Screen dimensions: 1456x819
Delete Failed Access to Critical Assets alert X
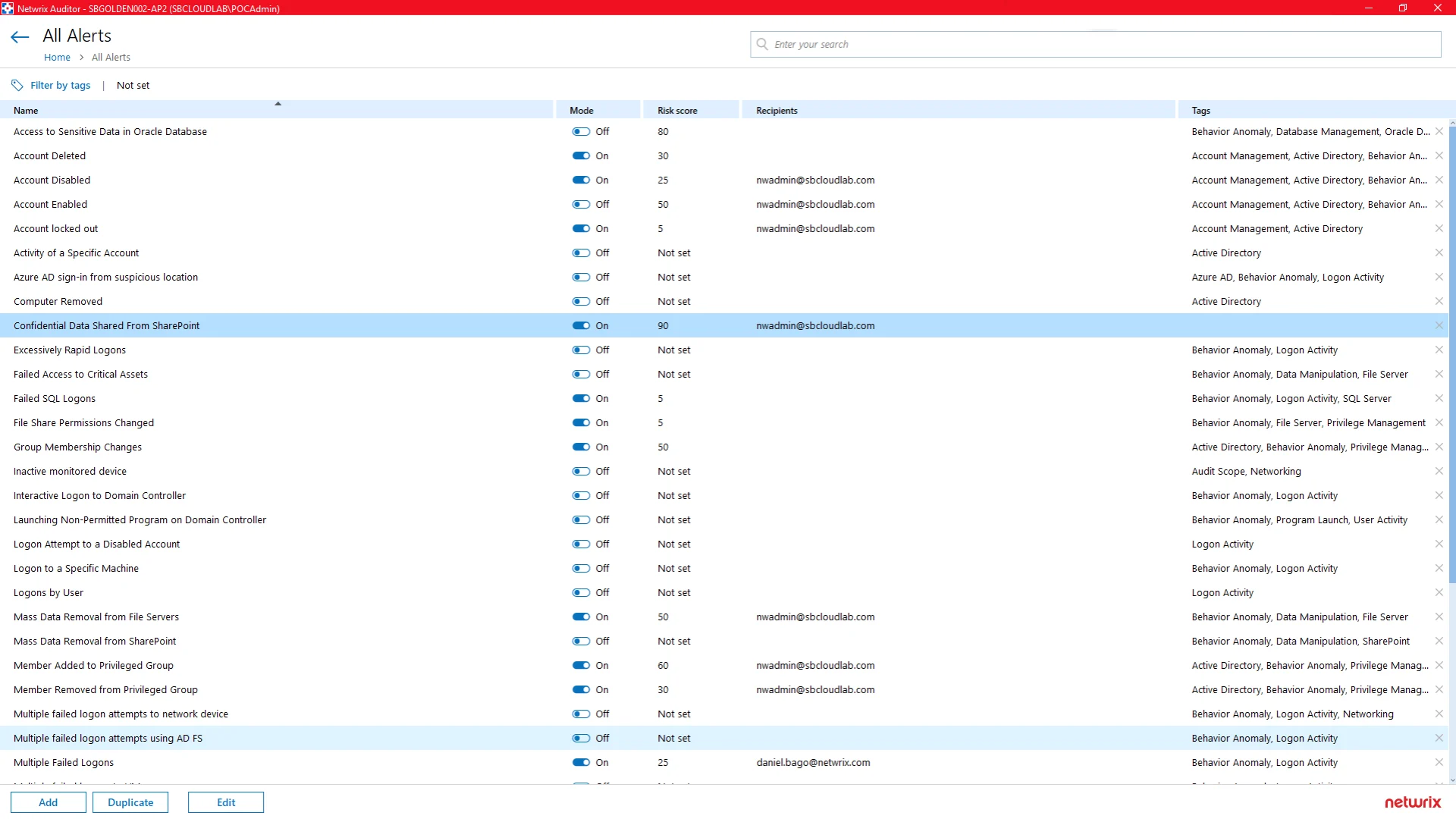[x=1439, y=374]
